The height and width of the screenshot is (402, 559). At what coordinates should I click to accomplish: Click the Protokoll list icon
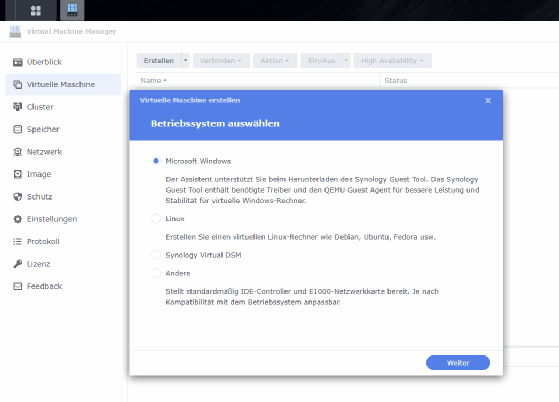(17, 241)
